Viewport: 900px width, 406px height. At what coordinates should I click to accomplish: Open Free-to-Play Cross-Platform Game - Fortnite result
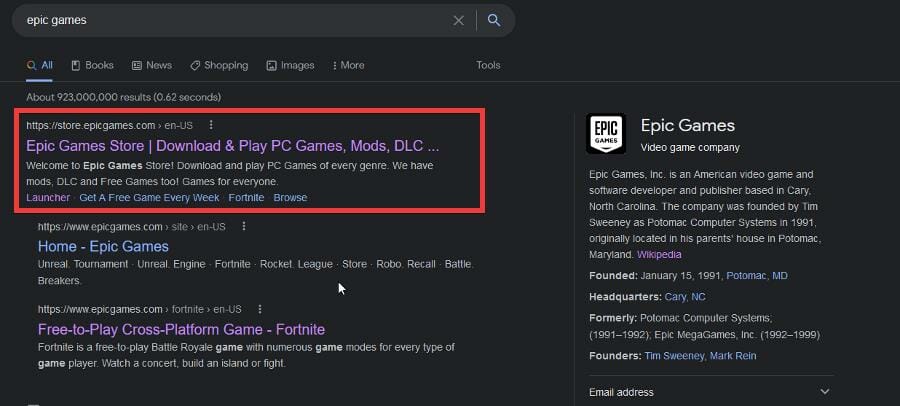tap(181, 330)
